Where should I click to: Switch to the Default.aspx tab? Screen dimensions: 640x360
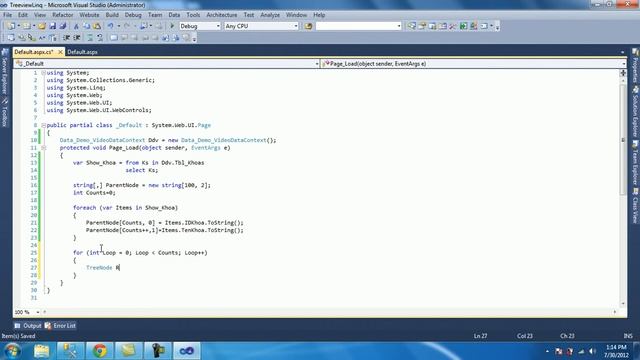[x=82, y=52]
